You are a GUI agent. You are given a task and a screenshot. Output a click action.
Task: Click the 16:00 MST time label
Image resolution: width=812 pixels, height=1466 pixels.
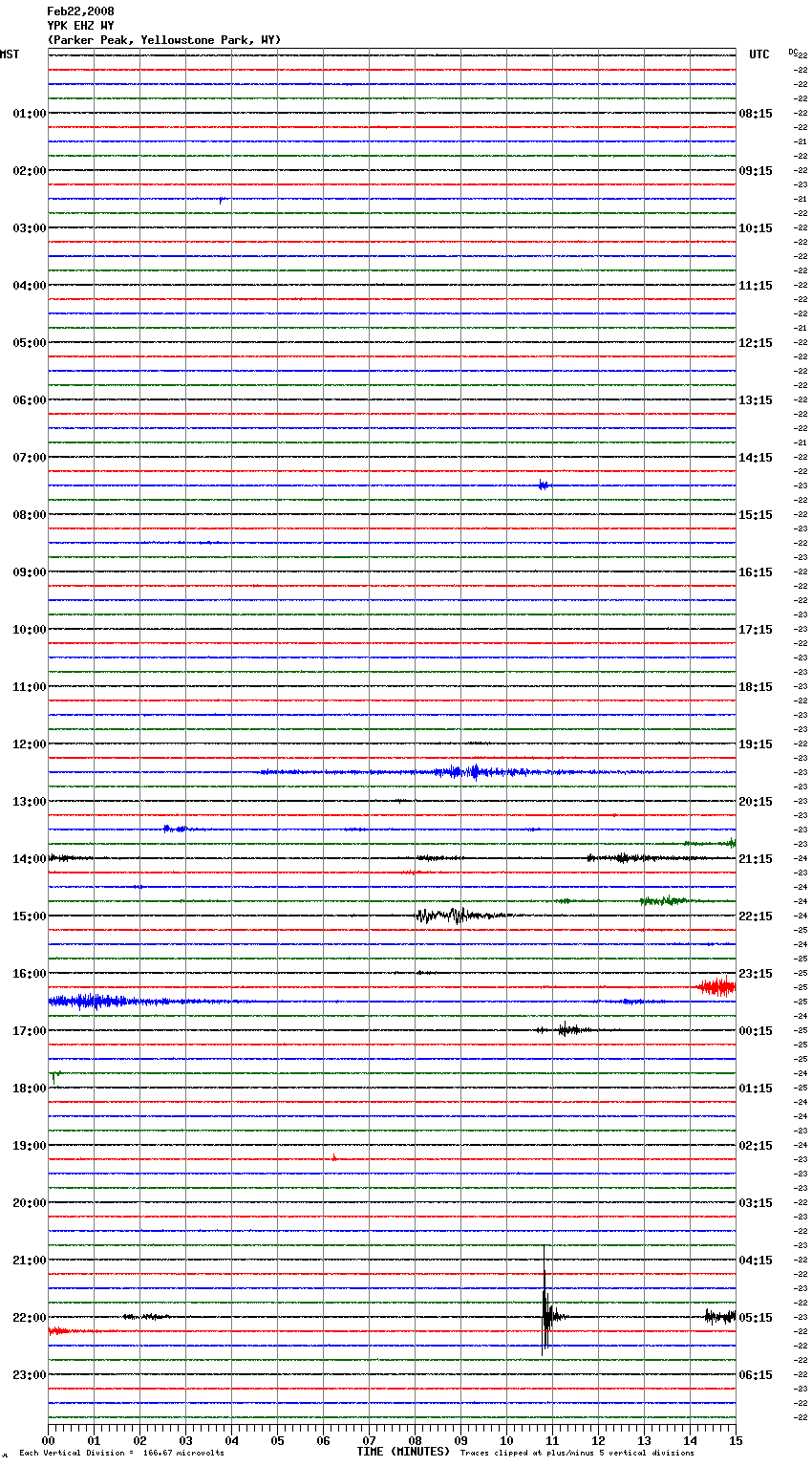tap(30, 974)
